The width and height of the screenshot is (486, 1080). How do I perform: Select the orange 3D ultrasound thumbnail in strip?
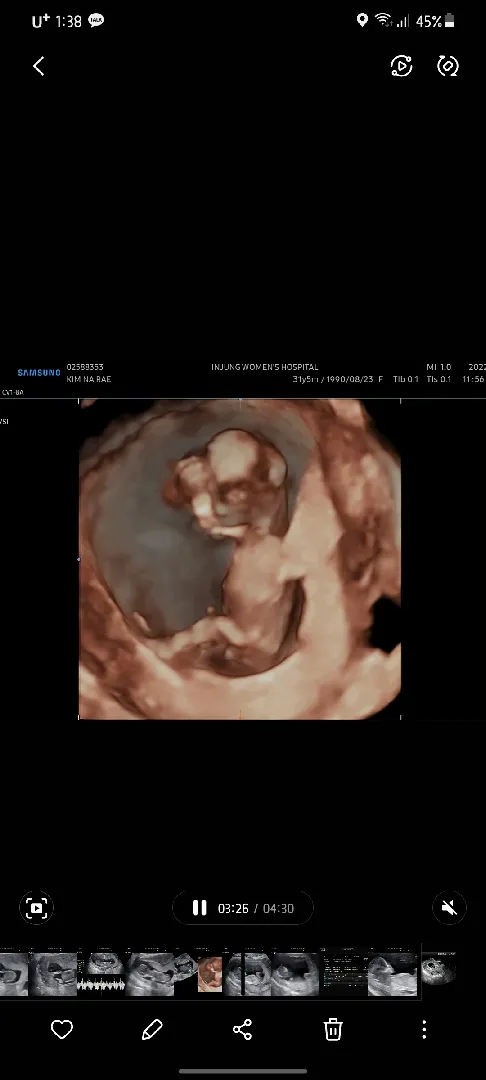pos(210,974)
